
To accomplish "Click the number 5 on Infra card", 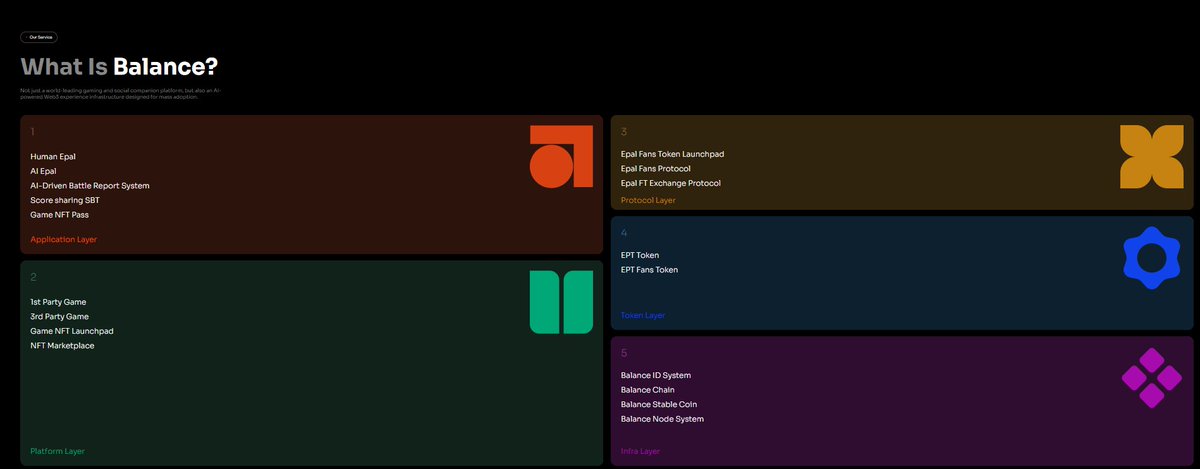I will point(624,352).
